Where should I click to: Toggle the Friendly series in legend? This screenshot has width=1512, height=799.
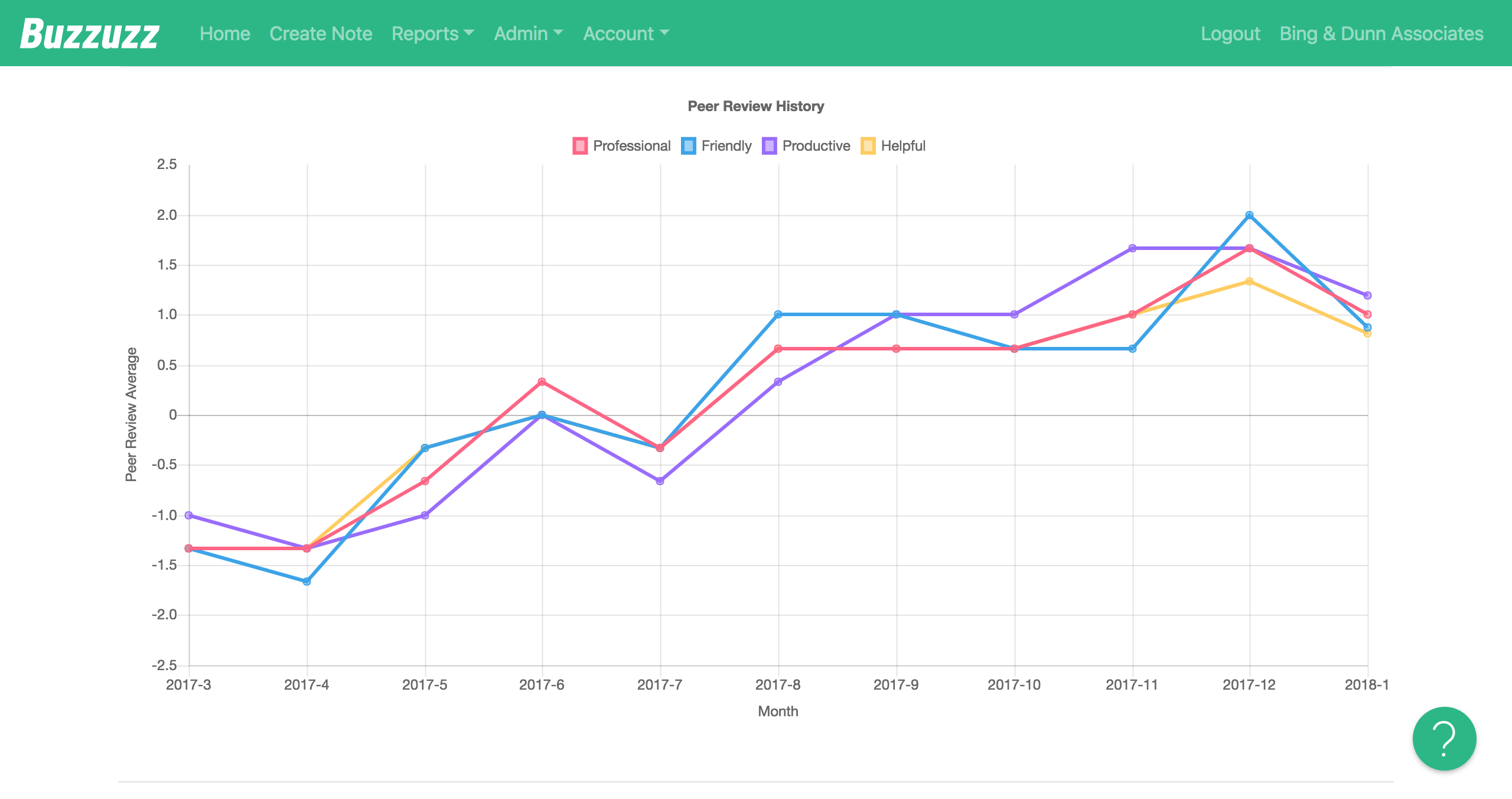tap(726, 146)
